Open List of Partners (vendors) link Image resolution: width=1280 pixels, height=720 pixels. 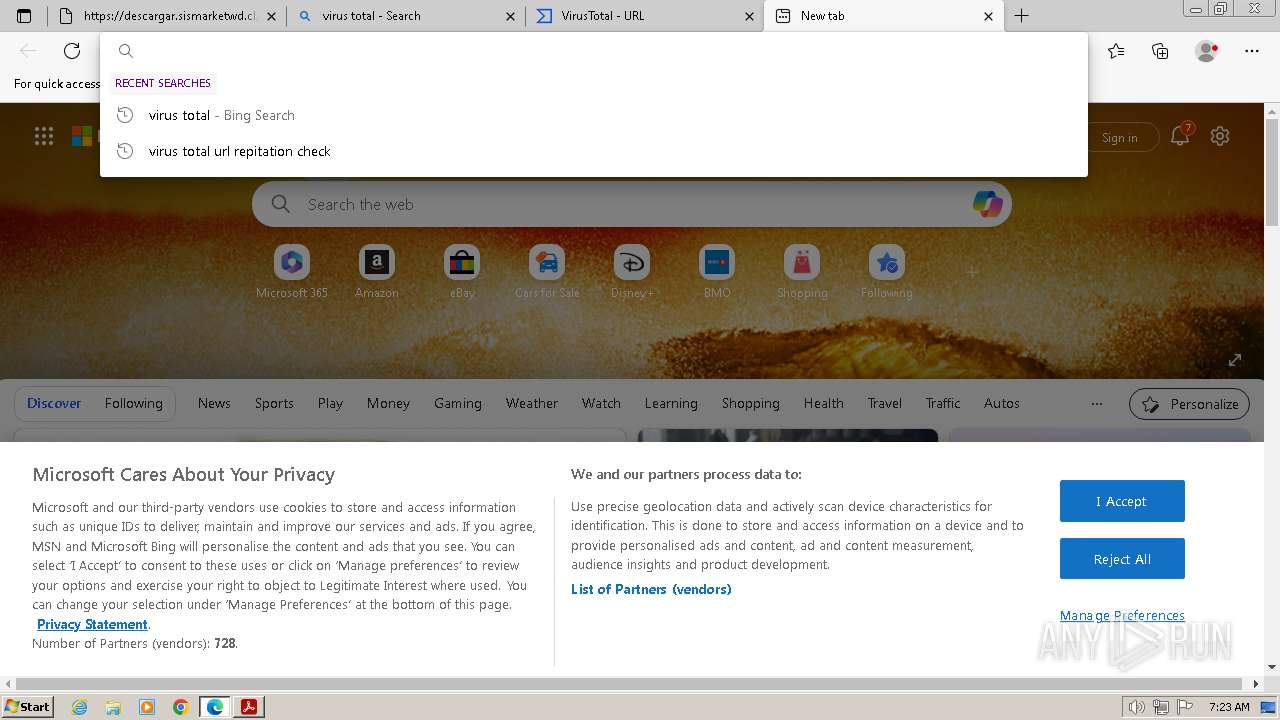651,589
